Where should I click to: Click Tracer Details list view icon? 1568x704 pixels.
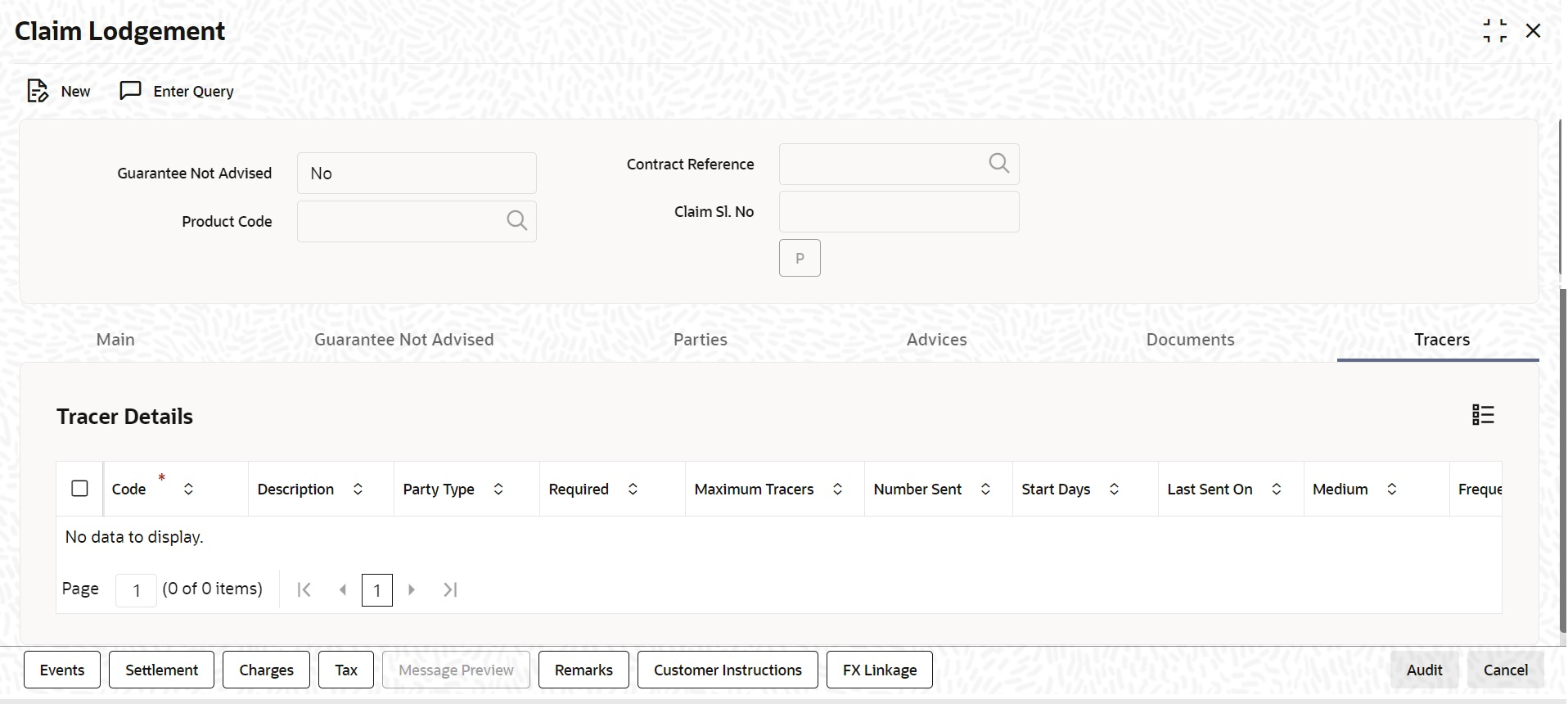pyautogui.click(x=1483, y=415)
